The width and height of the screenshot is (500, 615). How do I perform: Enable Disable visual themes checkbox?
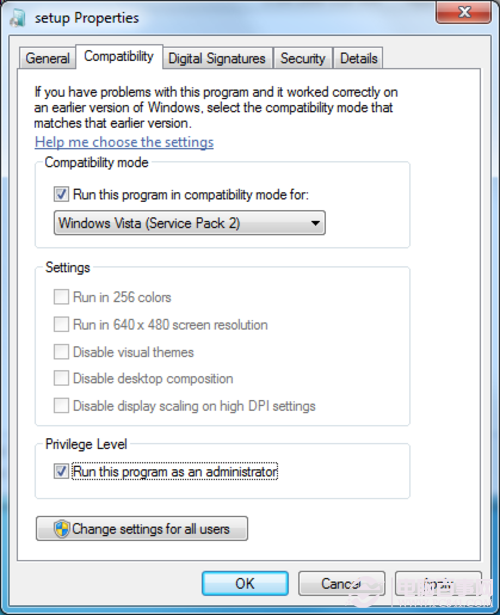[61, 352]
